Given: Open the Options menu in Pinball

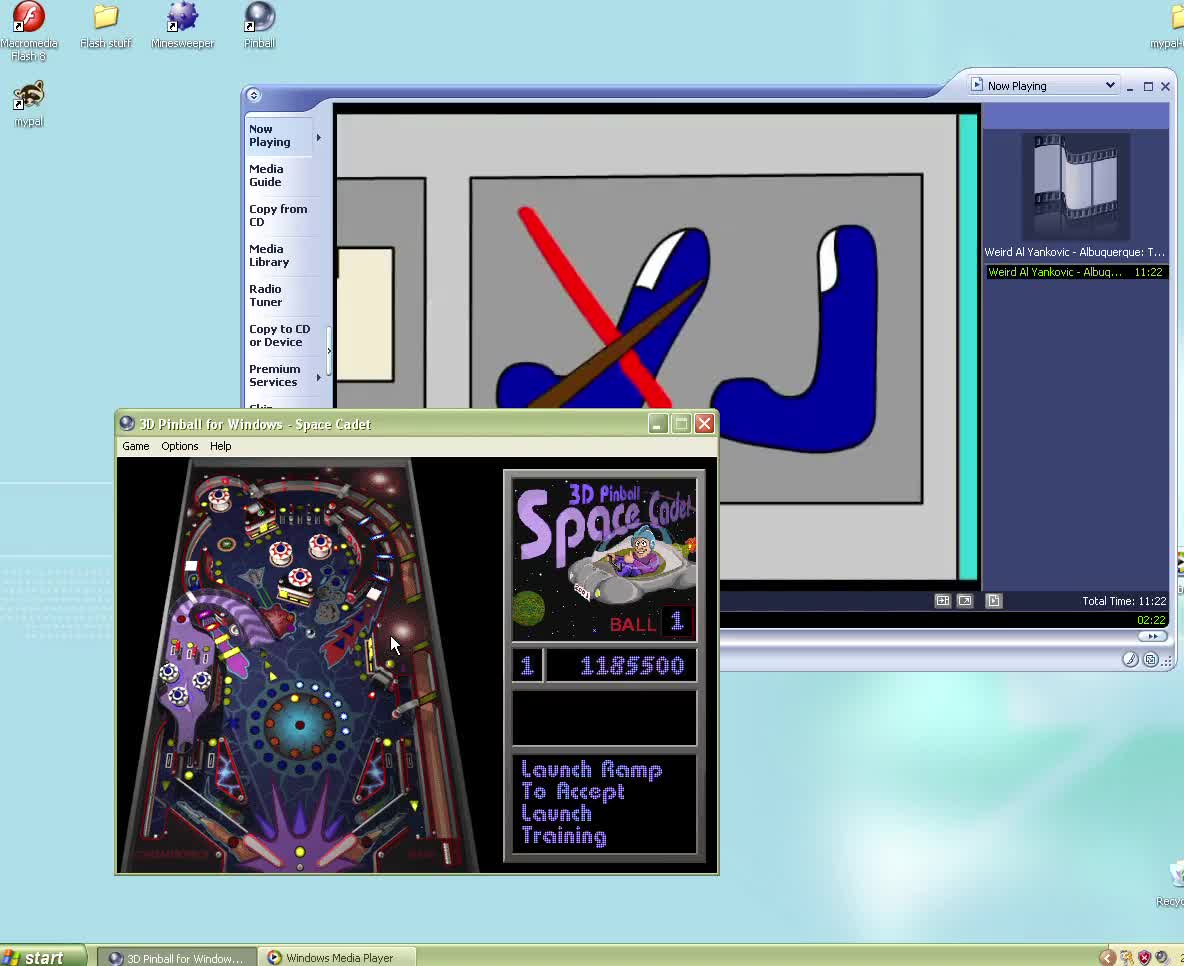Looking at the screenshot, I should coord(179,446).
